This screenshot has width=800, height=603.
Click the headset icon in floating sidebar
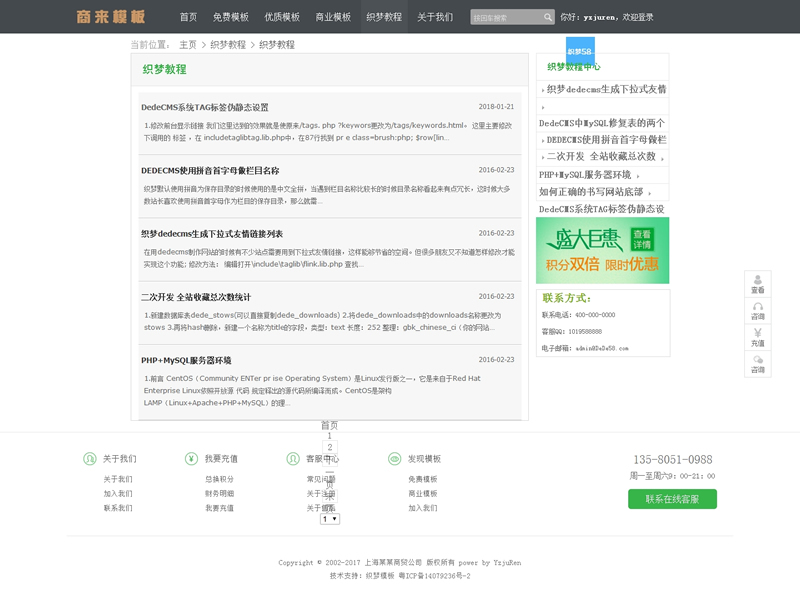coord(758,307)
